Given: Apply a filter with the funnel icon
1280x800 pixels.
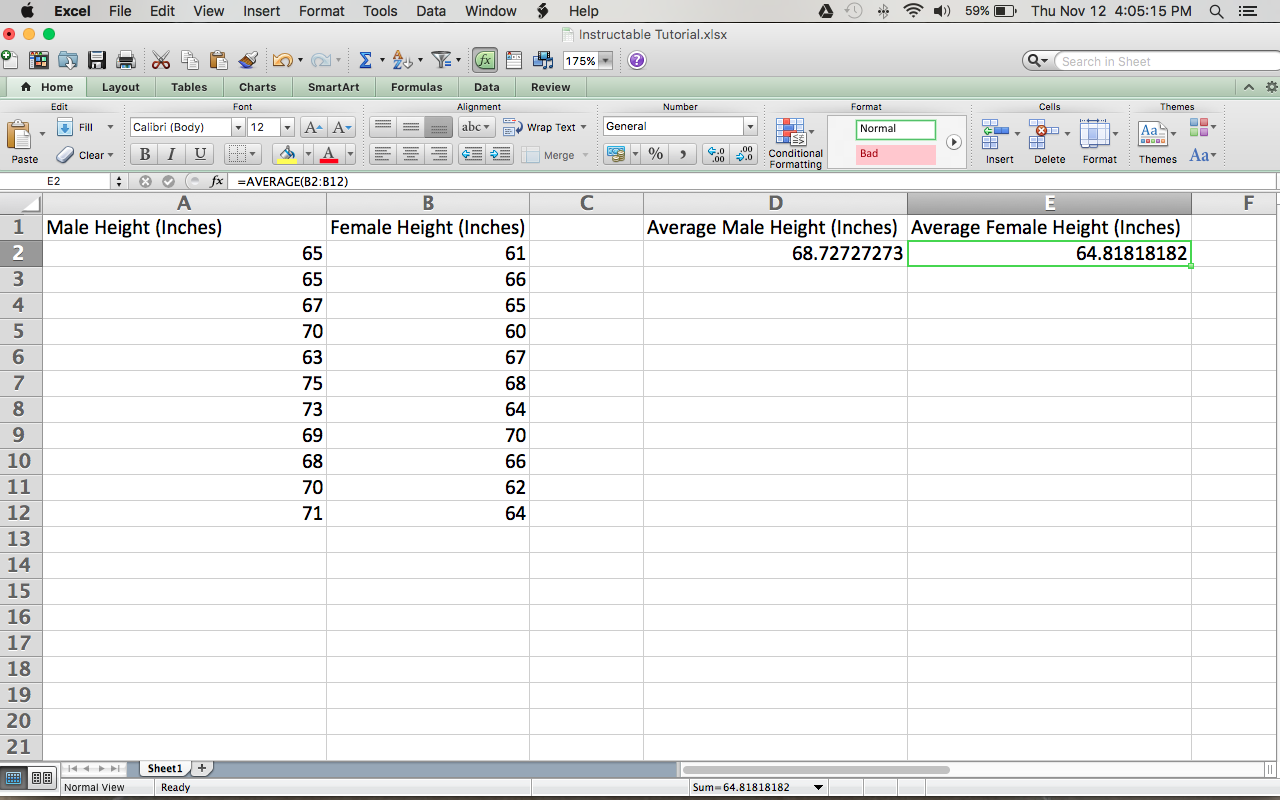Looking at the screenshot, I should (441, 60).
